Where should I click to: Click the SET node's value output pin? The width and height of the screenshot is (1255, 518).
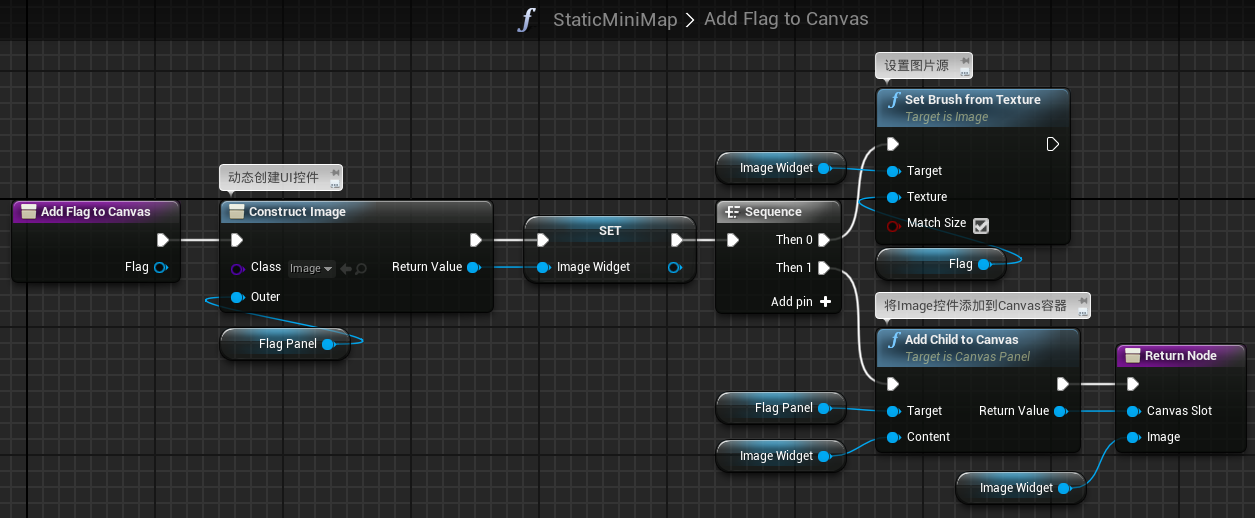675,267
